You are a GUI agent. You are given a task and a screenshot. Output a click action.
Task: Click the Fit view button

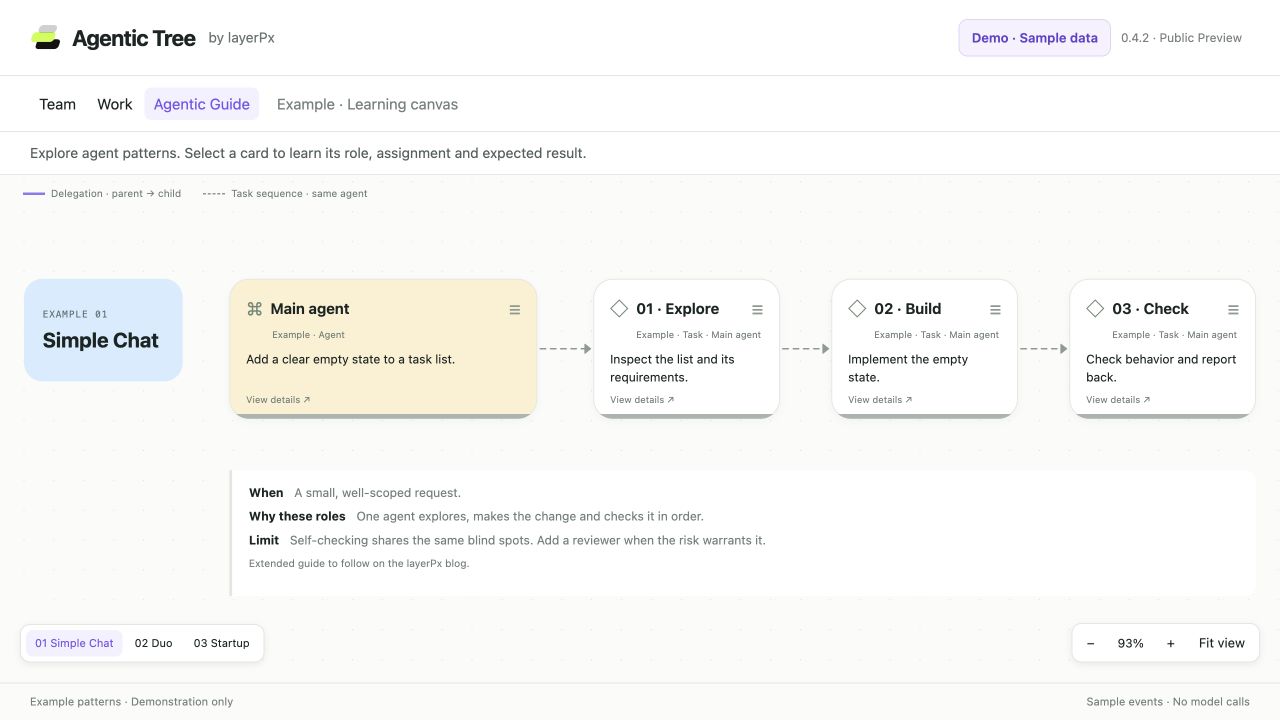[1222, 643]
